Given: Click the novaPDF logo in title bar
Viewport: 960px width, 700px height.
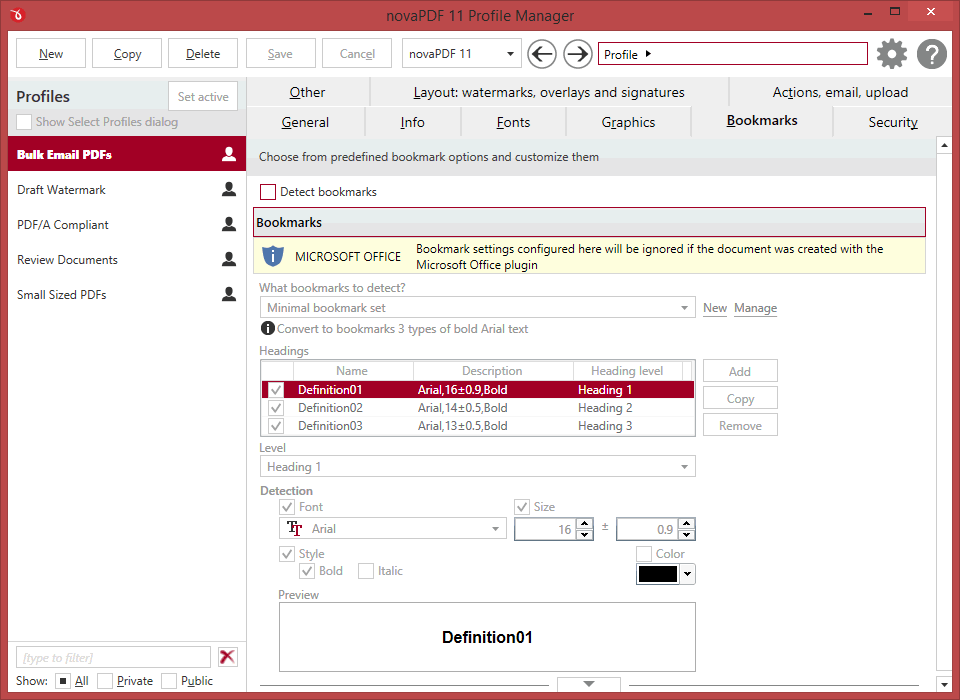Looking at the screenshot, I should [x=17, y=14].
